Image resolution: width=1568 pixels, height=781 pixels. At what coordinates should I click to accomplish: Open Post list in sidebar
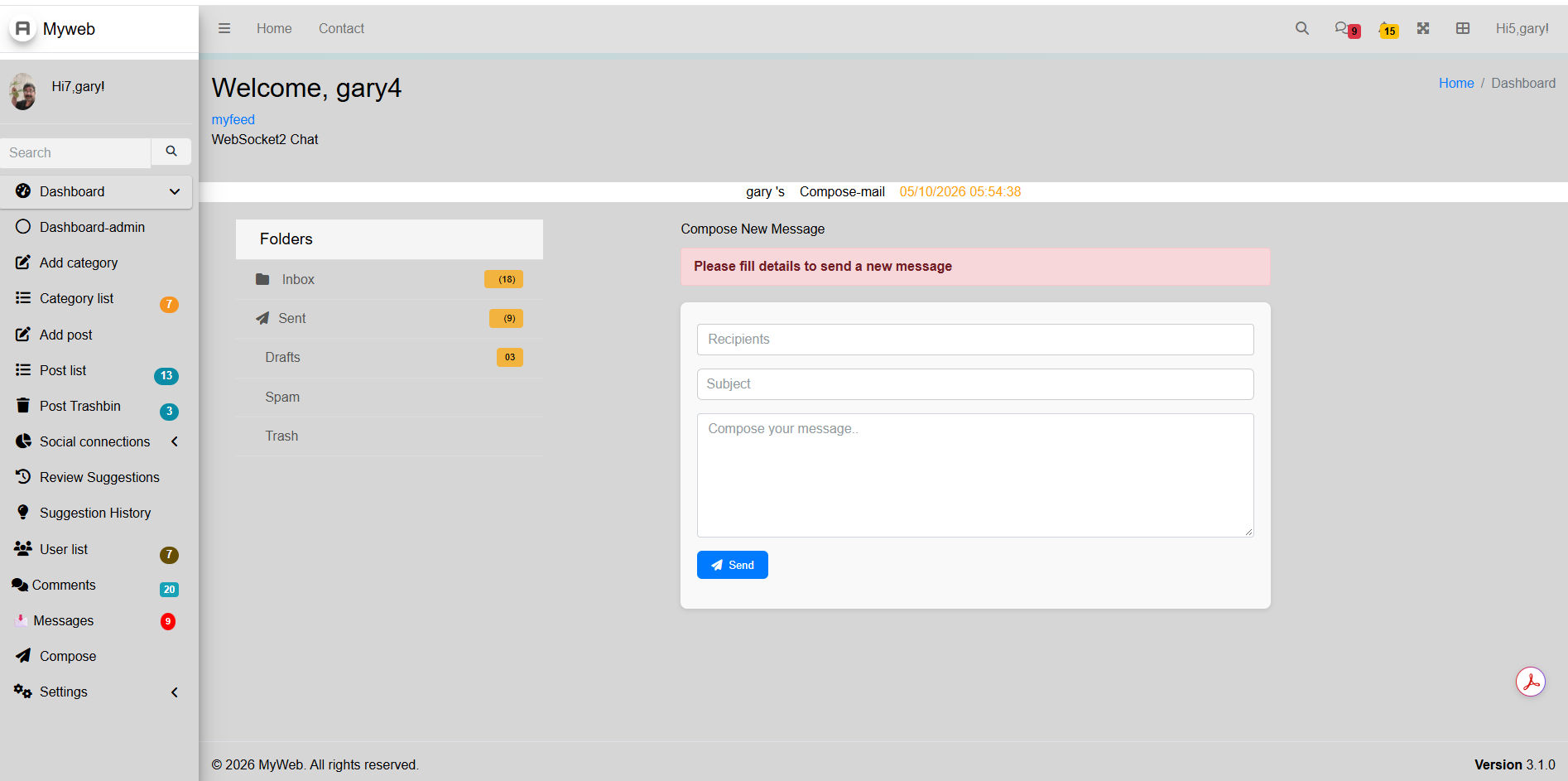96,370
